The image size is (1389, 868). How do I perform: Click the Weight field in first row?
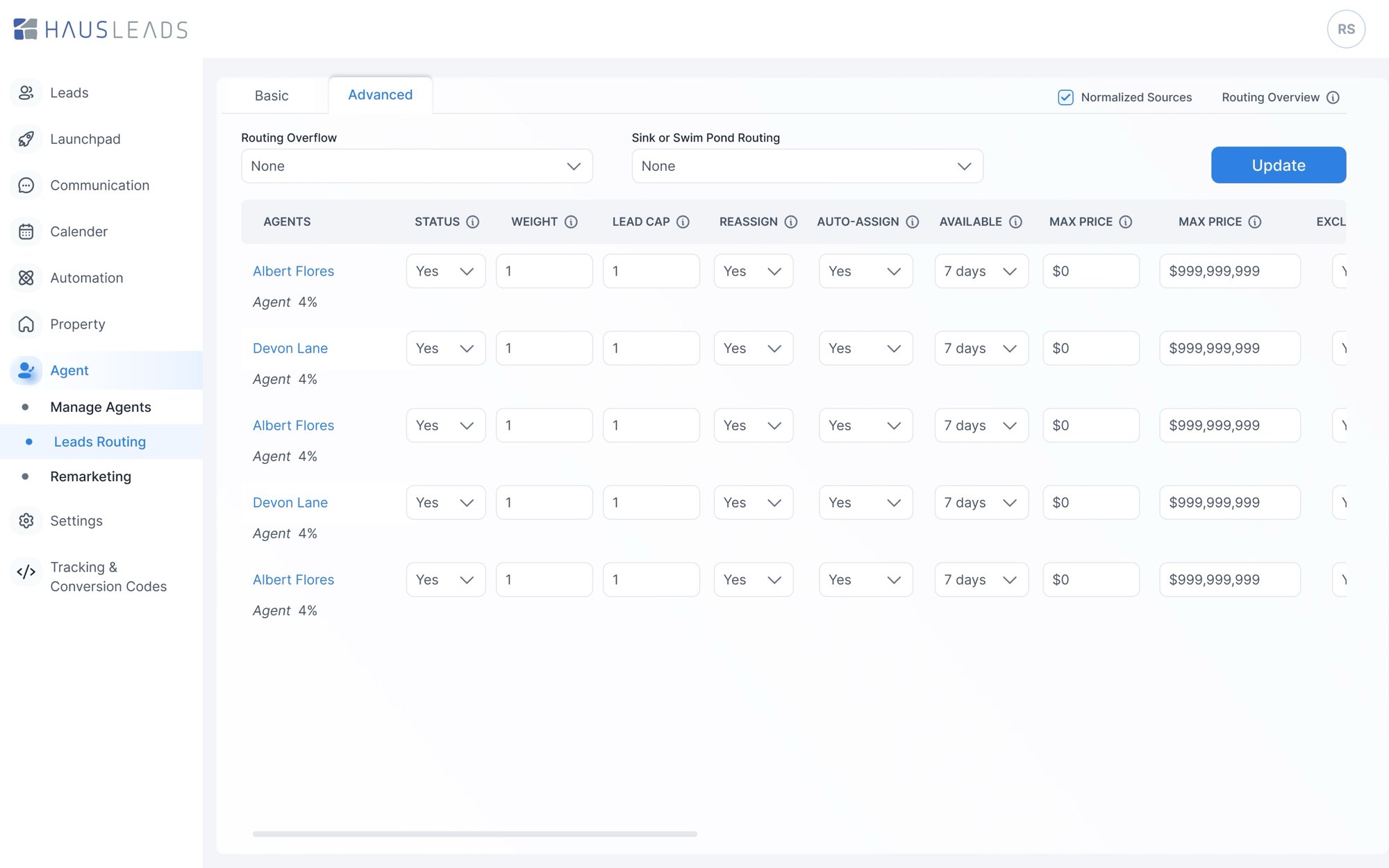(544, 271)
